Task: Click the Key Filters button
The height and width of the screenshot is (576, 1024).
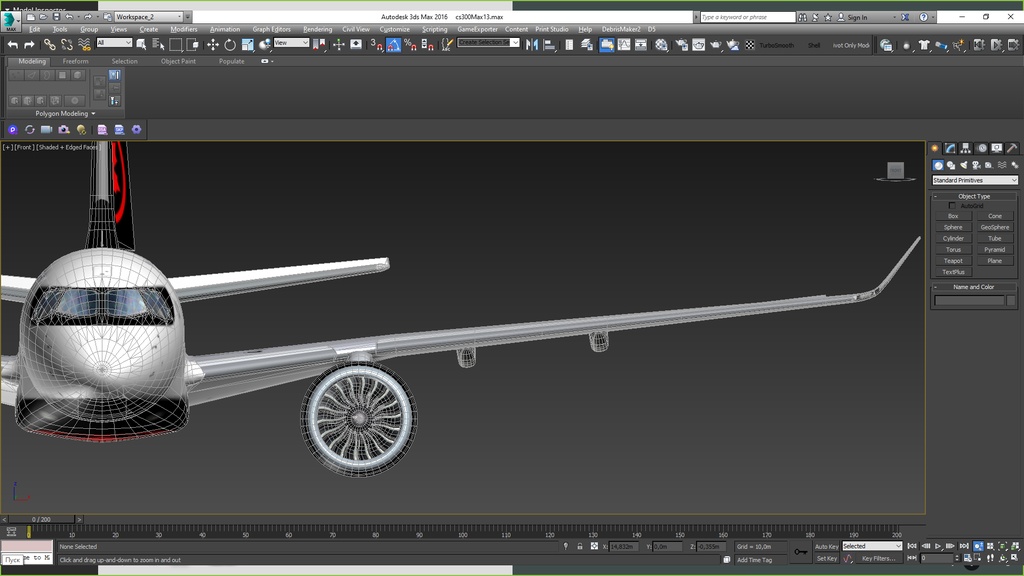Action: [x=879, y=559]
